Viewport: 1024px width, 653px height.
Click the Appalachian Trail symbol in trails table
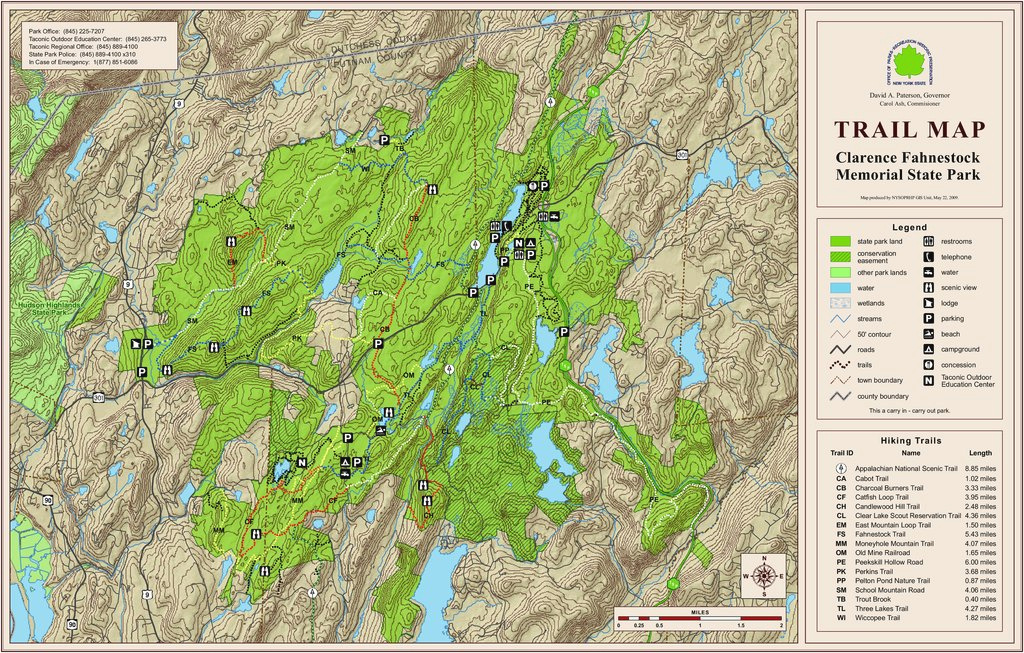pos(841,468)
